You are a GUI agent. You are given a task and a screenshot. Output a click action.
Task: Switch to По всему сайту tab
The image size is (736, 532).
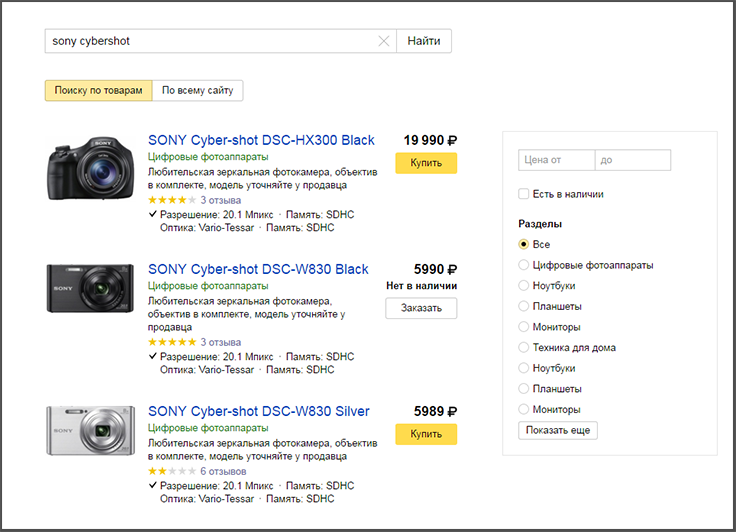click(x=197, y=91)
